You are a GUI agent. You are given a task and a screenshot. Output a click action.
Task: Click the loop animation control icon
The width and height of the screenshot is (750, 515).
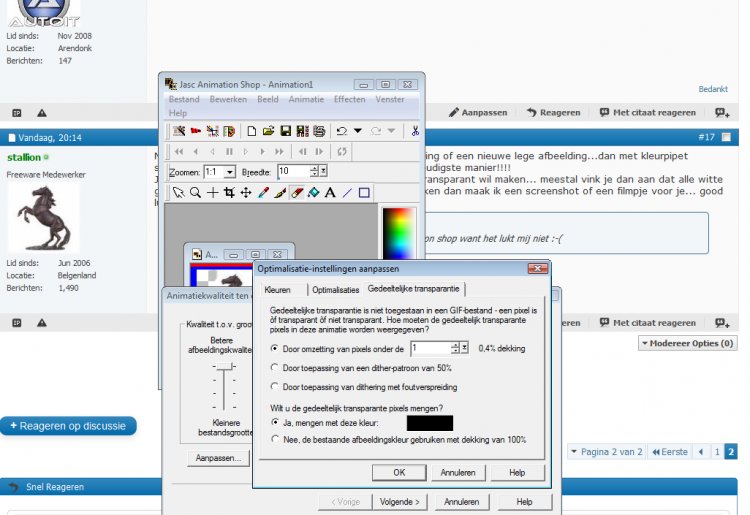pyautogui.click(x=342, y=152)
